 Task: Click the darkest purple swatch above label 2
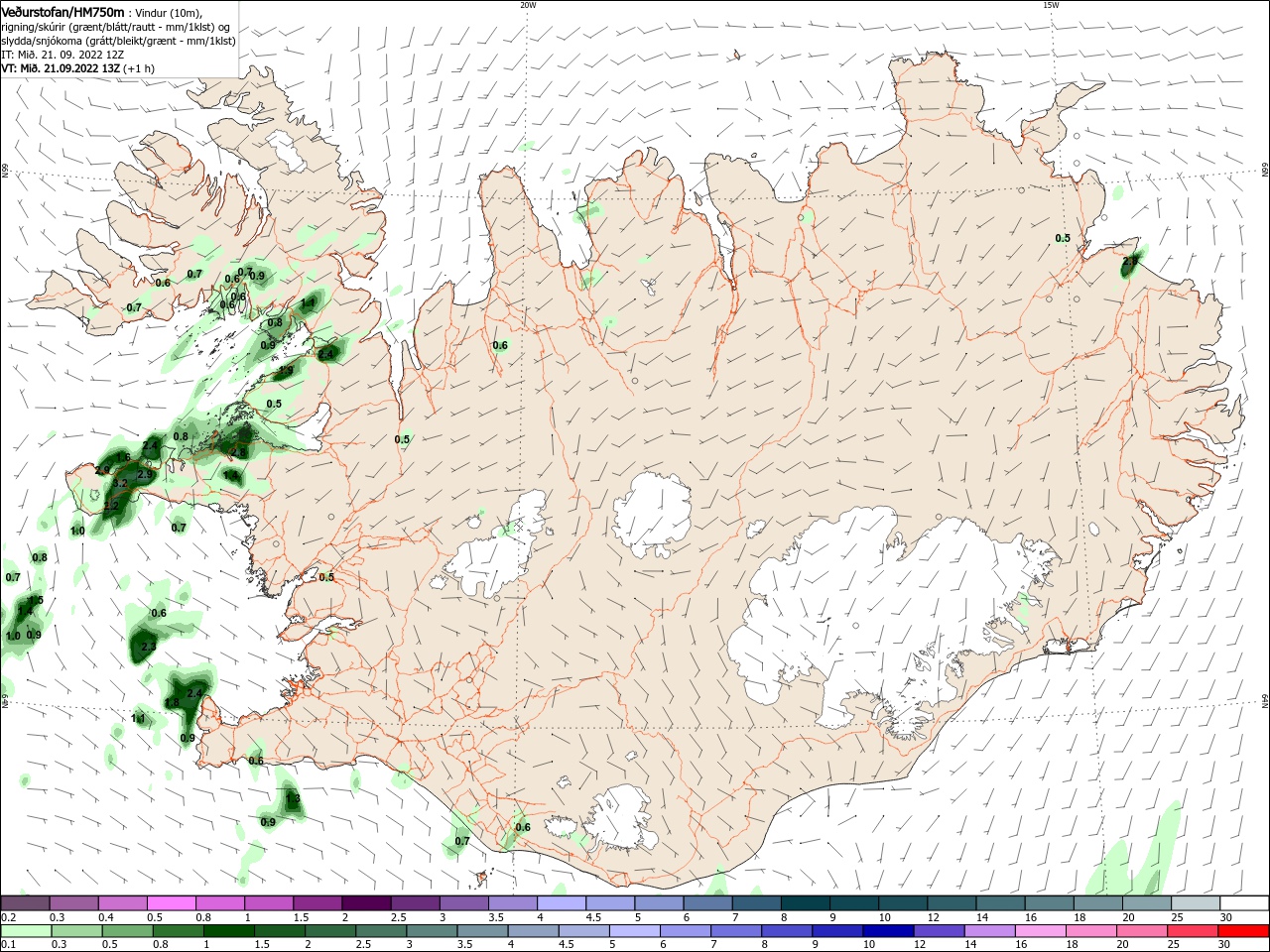point(366,903)
